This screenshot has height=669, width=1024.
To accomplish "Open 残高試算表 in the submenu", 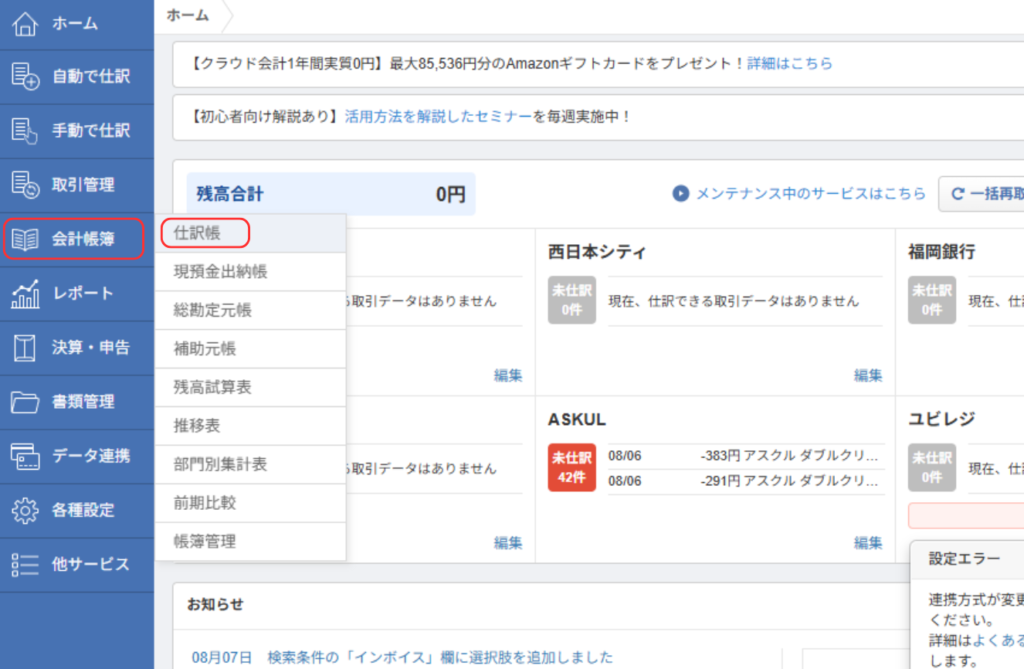I will point(212,387).
